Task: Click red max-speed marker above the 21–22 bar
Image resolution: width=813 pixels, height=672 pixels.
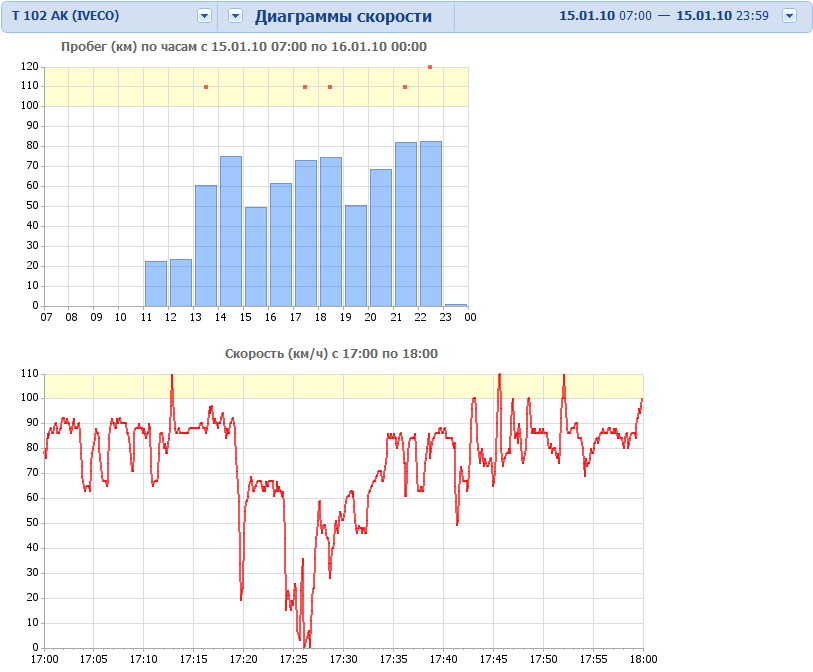Action: pos(405,87)
